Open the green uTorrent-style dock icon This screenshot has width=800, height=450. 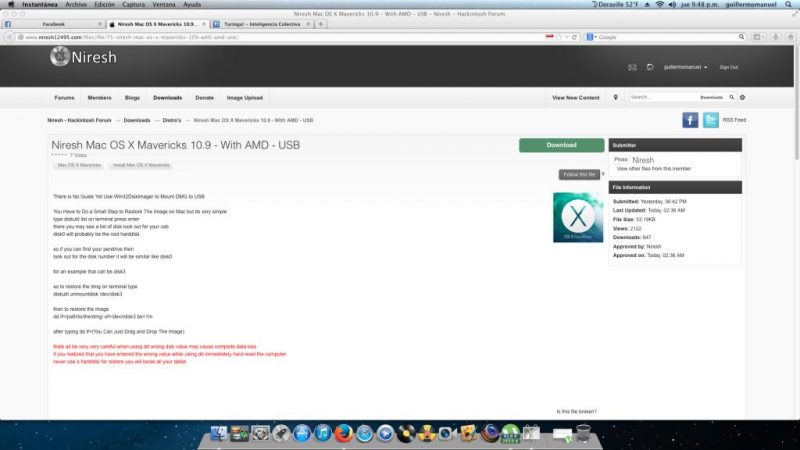pos(510,433)
